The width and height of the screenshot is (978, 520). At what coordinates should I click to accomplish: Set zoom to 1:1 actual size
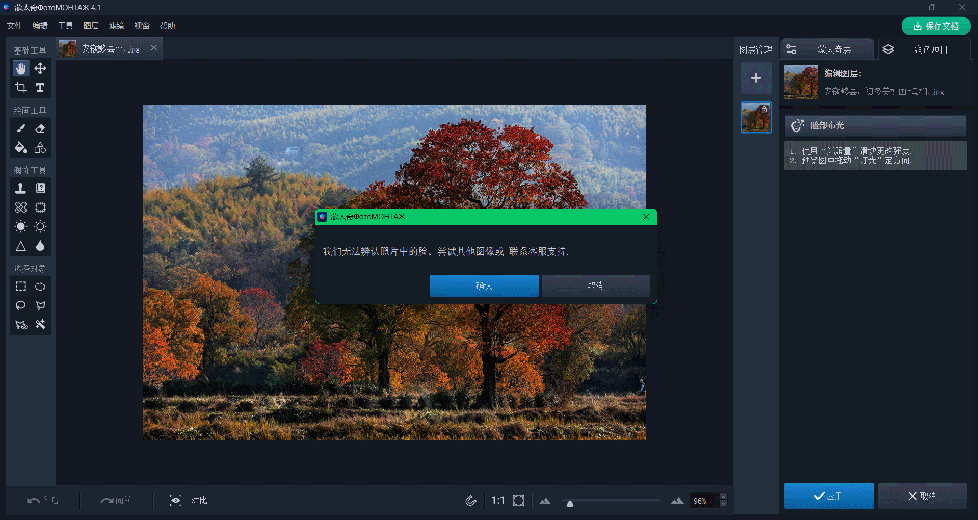point(498,501)
